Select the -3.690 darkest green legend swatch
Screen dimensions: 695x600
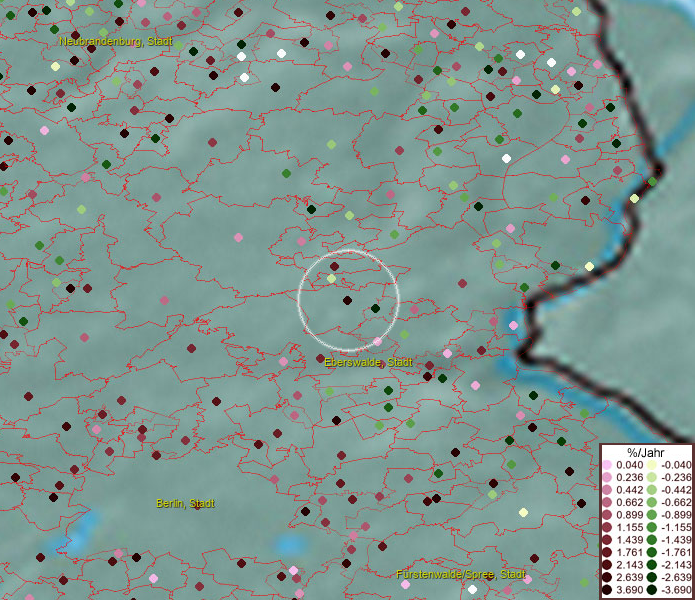[x=652, y=590]
